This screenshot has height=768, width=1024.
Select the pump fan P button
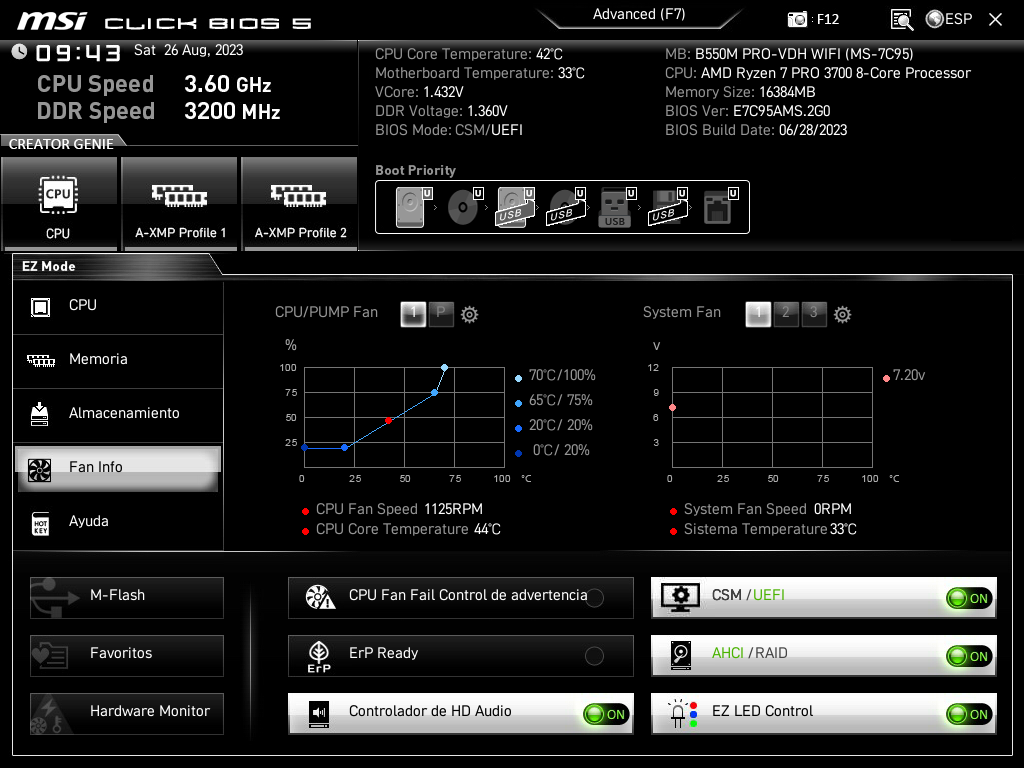441,314
